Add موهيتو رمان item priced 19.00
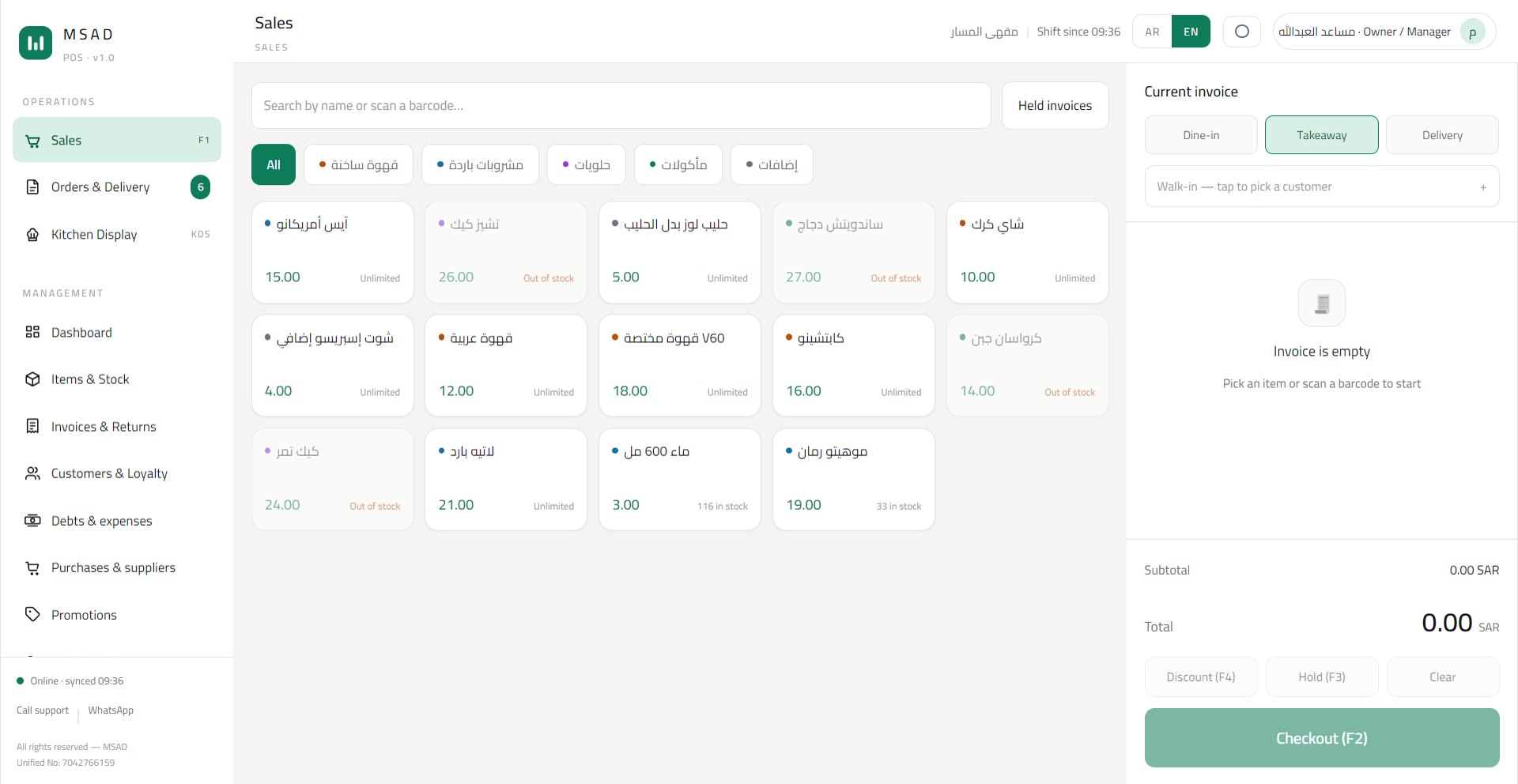 point(853,480)
